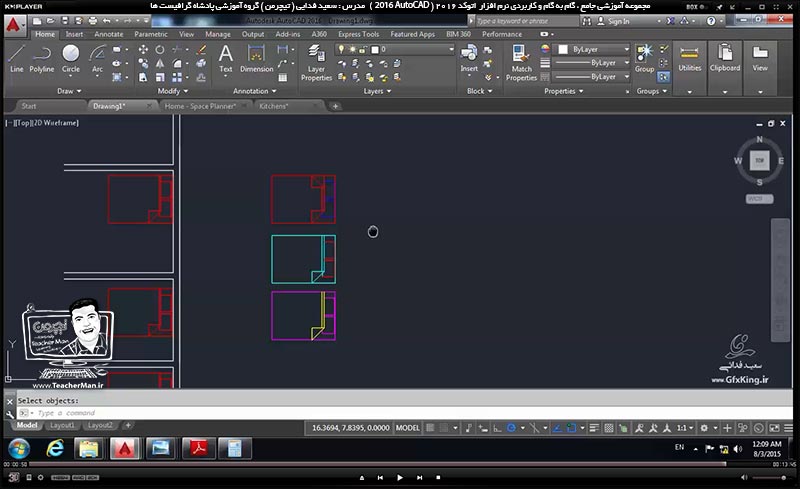Image resolution: width=800 pixels, height=489 pixels.
Task: Expand the Annotation panel
Action: point(254,91)
